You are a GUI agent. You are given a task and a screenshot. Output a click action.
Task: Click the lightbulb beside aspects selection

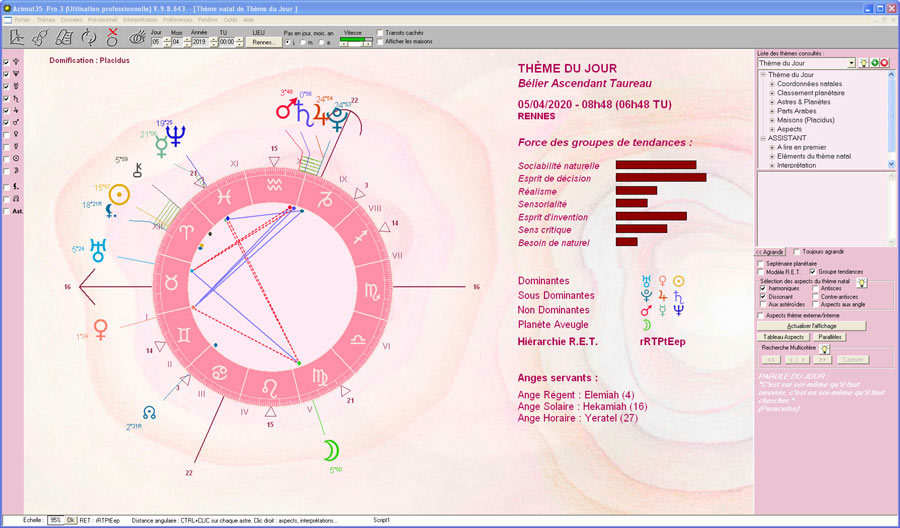tap(861, 283)
